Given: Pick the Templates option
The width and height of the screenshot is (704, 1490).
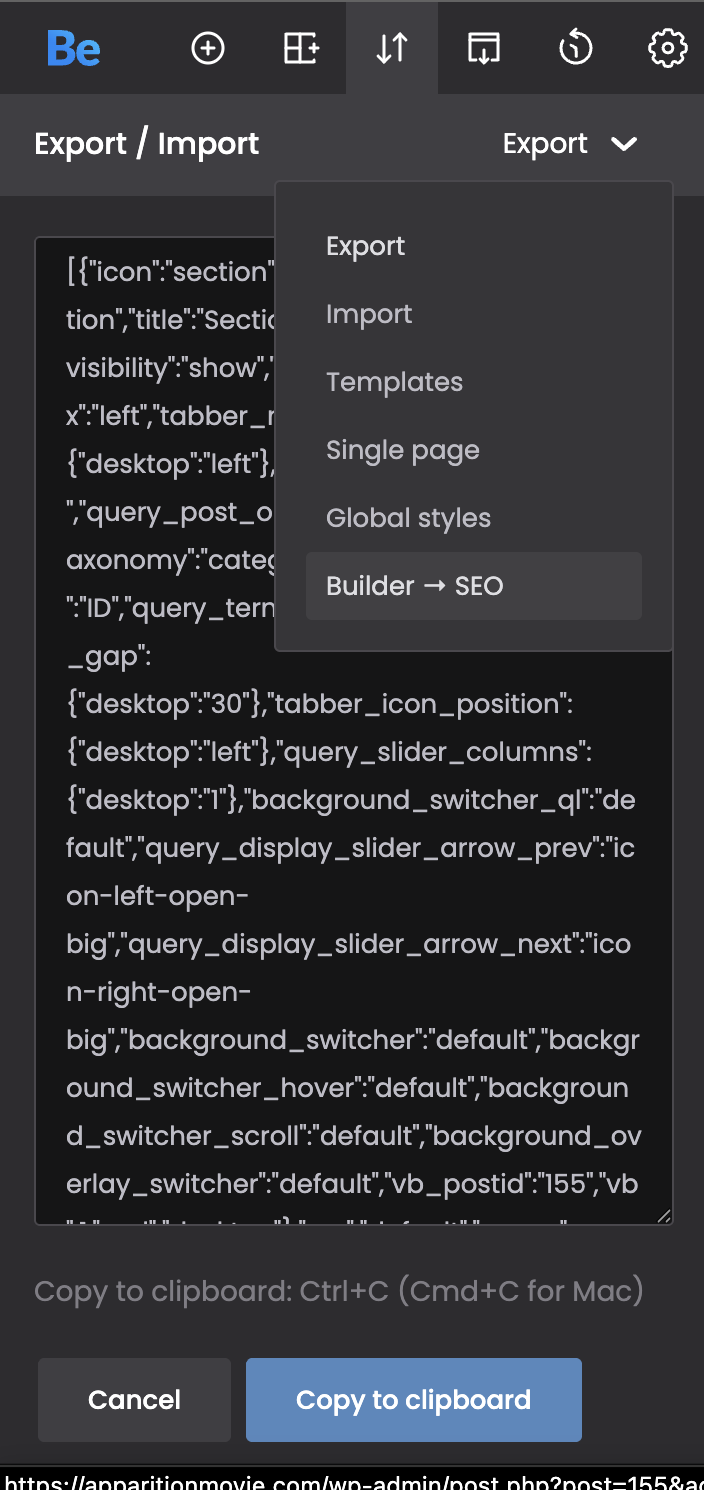Looking at the screenshot, I should 394,382.
